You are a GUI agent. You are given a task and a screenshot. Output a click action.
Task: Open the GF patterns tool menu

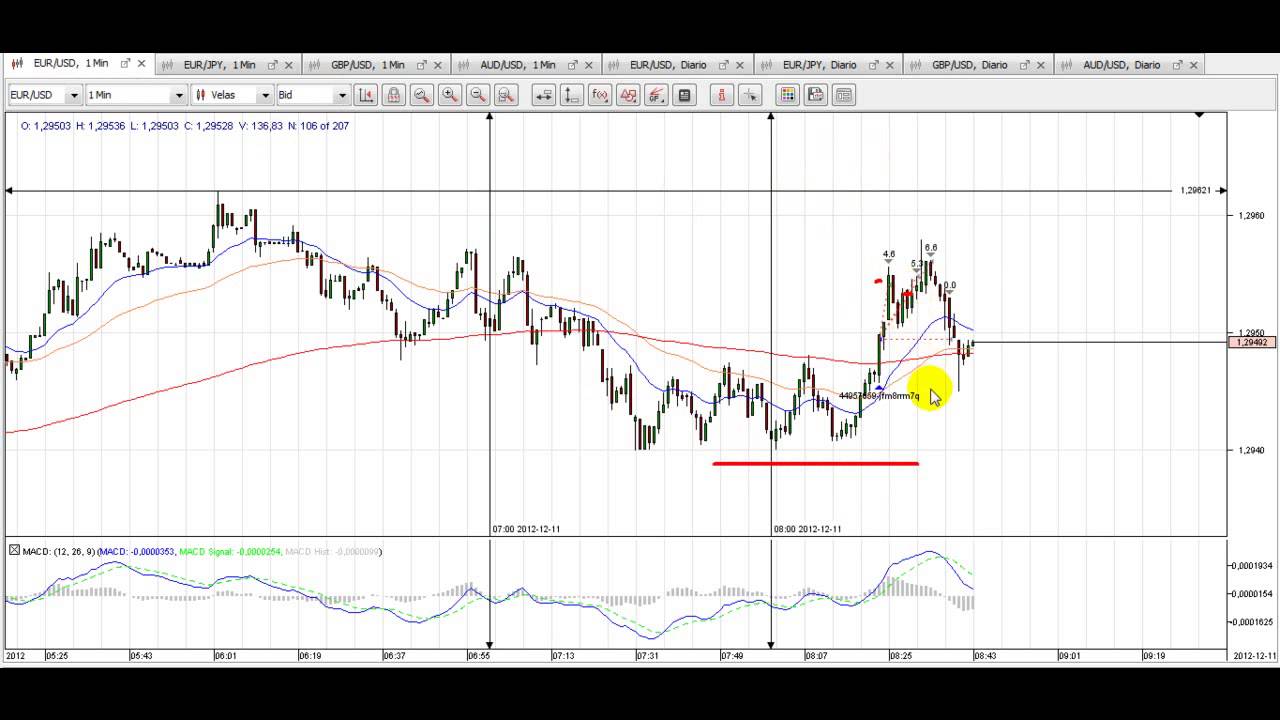click(x=656, y=95)
